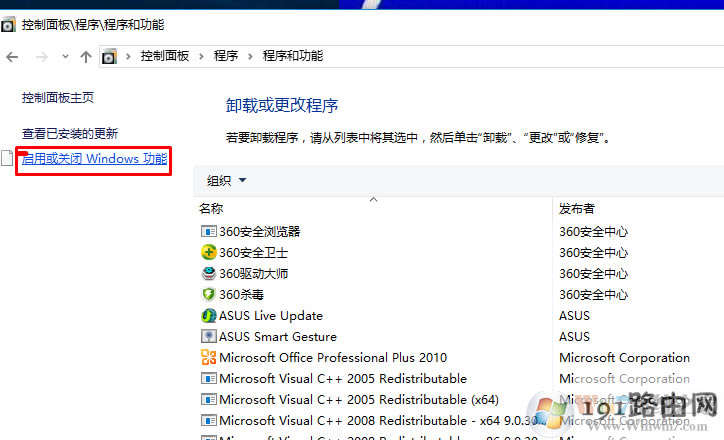Sort by the 发布者 column header

click(577, 209)
